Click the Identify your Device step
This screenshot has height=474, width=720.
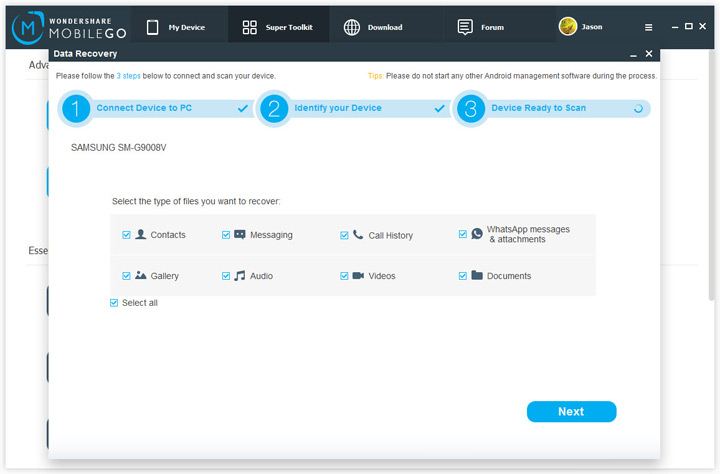pos(338,108)
